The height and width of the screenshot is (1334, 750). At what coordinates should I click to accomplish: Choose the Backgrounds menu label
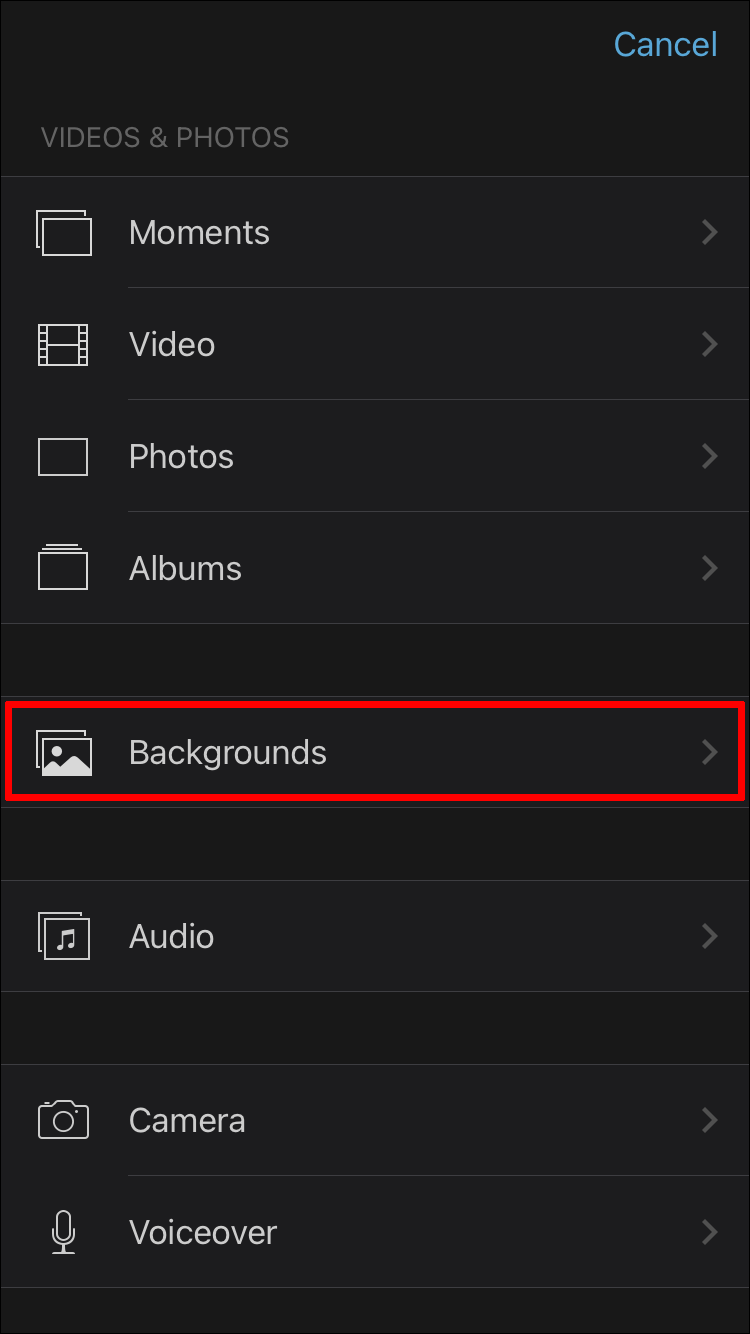[x=228, y=752]
